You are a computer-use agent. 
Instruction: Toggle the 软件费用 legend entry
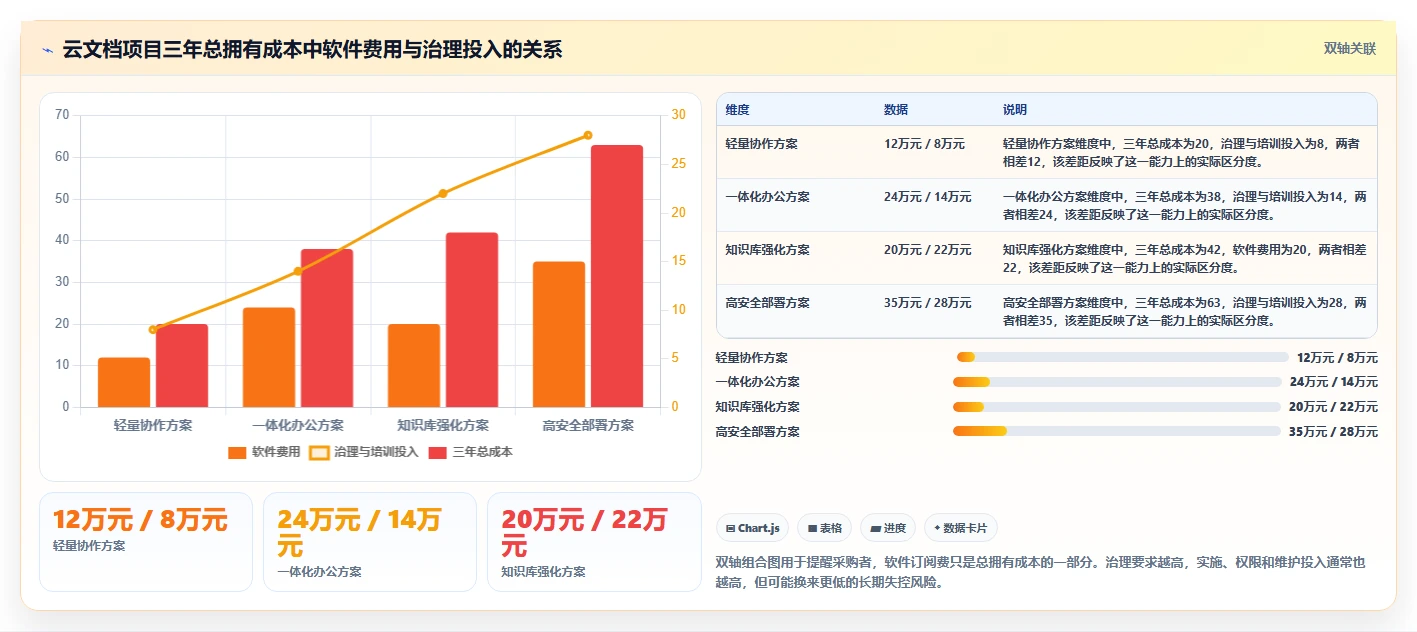(264, 452)
